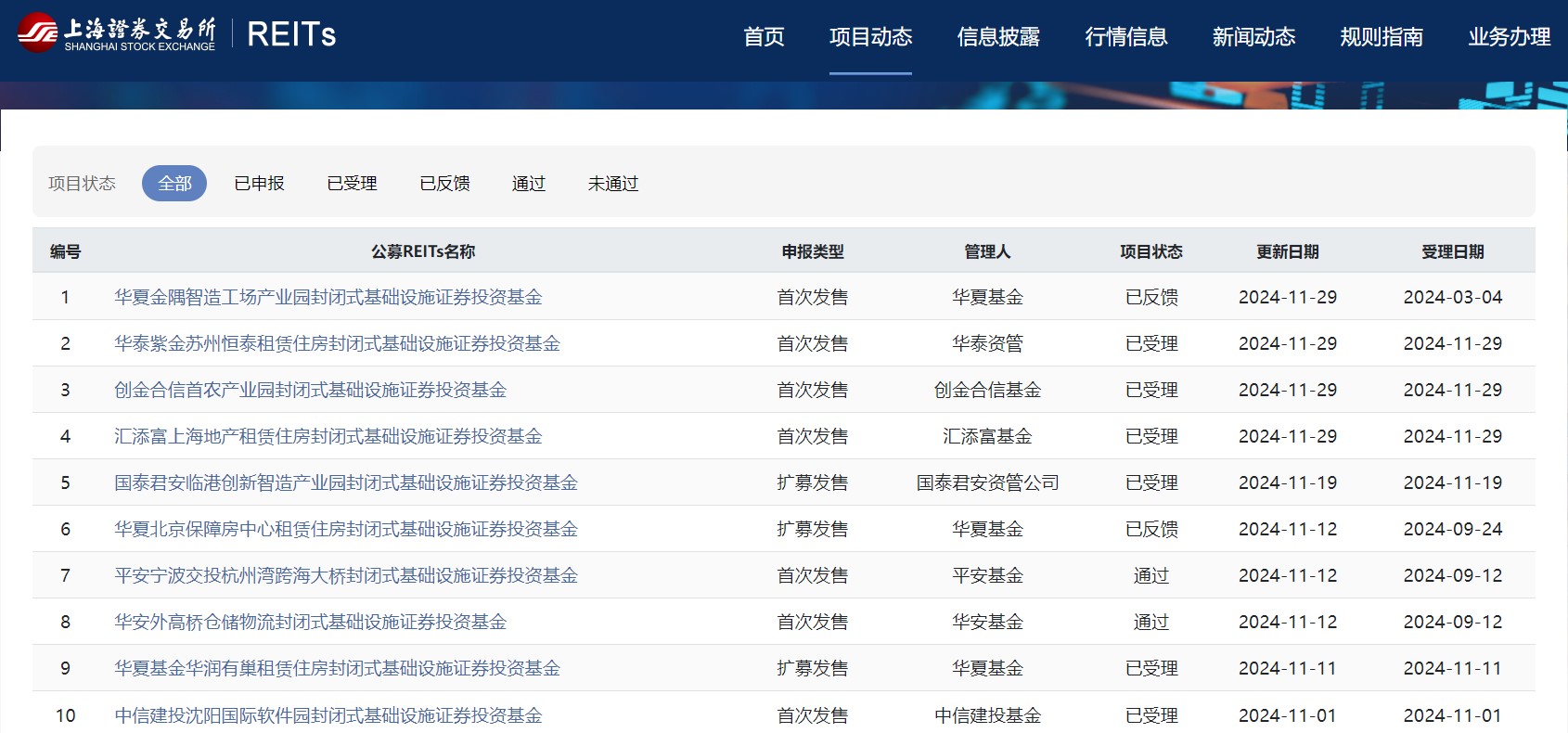Filter projects by 已申报 status
The image size is (1568, 733).
coord(260,184)
